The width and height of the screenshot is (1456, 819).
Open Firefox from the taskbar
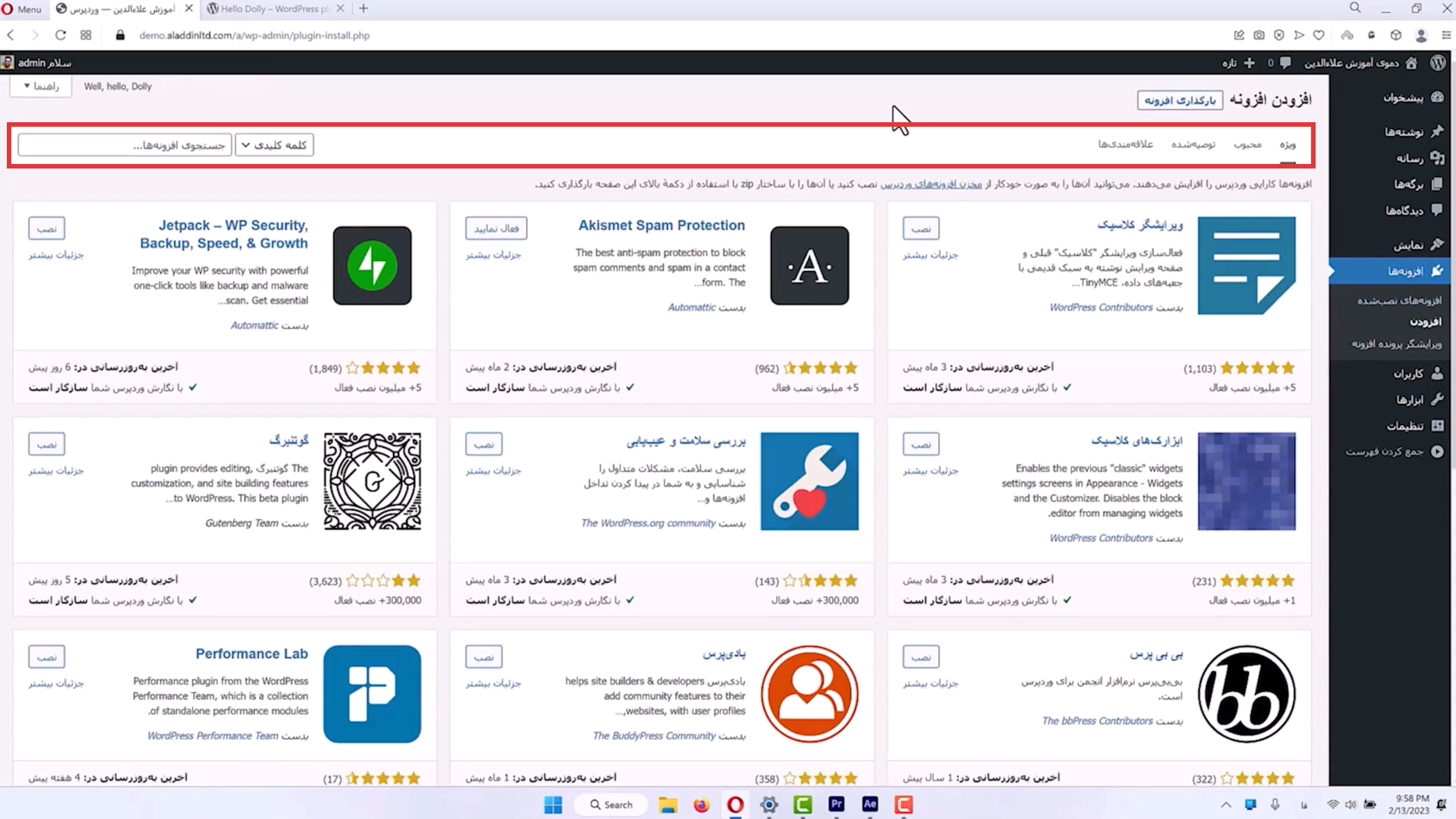click(701, 805)
